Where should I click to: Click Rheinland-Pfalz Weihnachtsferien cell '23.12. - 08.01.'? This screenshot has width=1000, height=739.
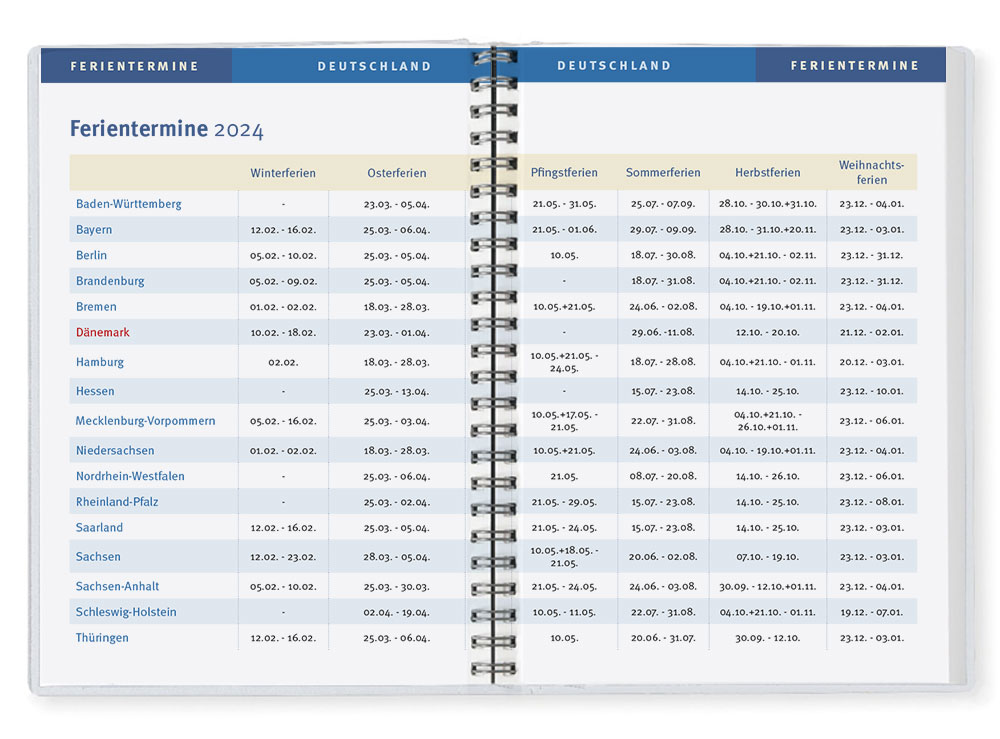pyautogui.click(x=872, y=502)
